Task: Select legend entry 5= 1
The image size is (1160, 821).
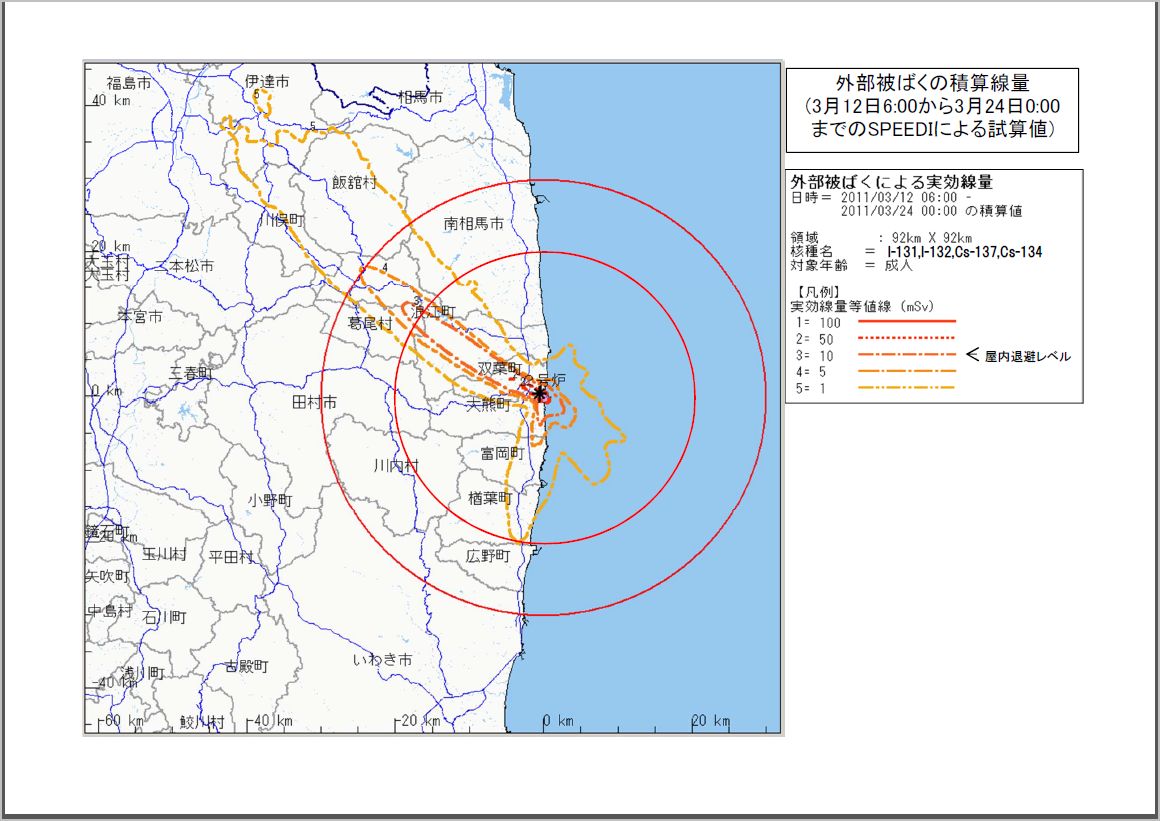Action: [811, 388]
